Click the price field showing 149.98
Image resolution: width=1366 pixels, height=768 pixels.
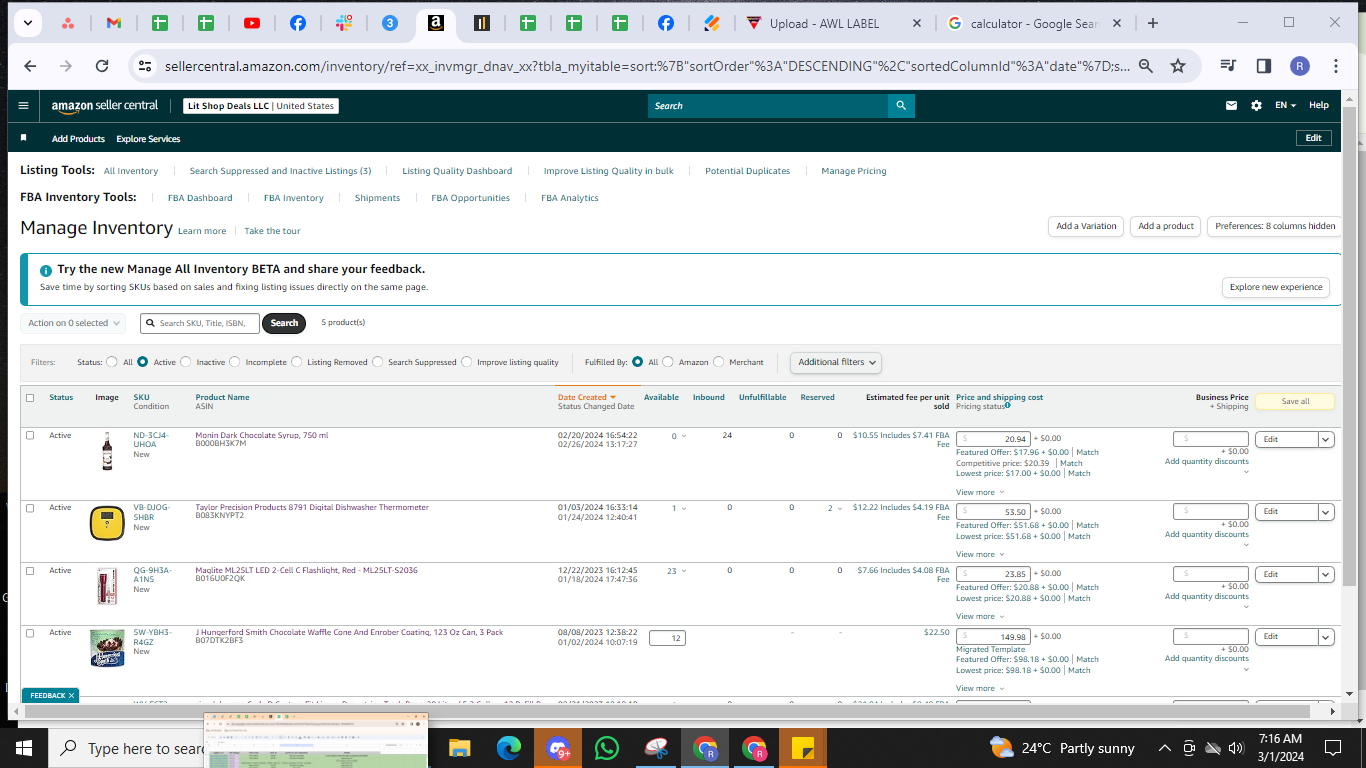993,637
